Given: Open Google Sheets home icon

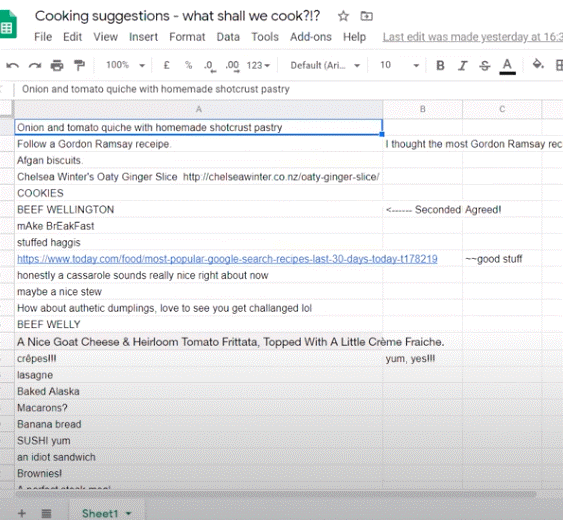Looking at the screenshot, I should click(x=8, y=24).
